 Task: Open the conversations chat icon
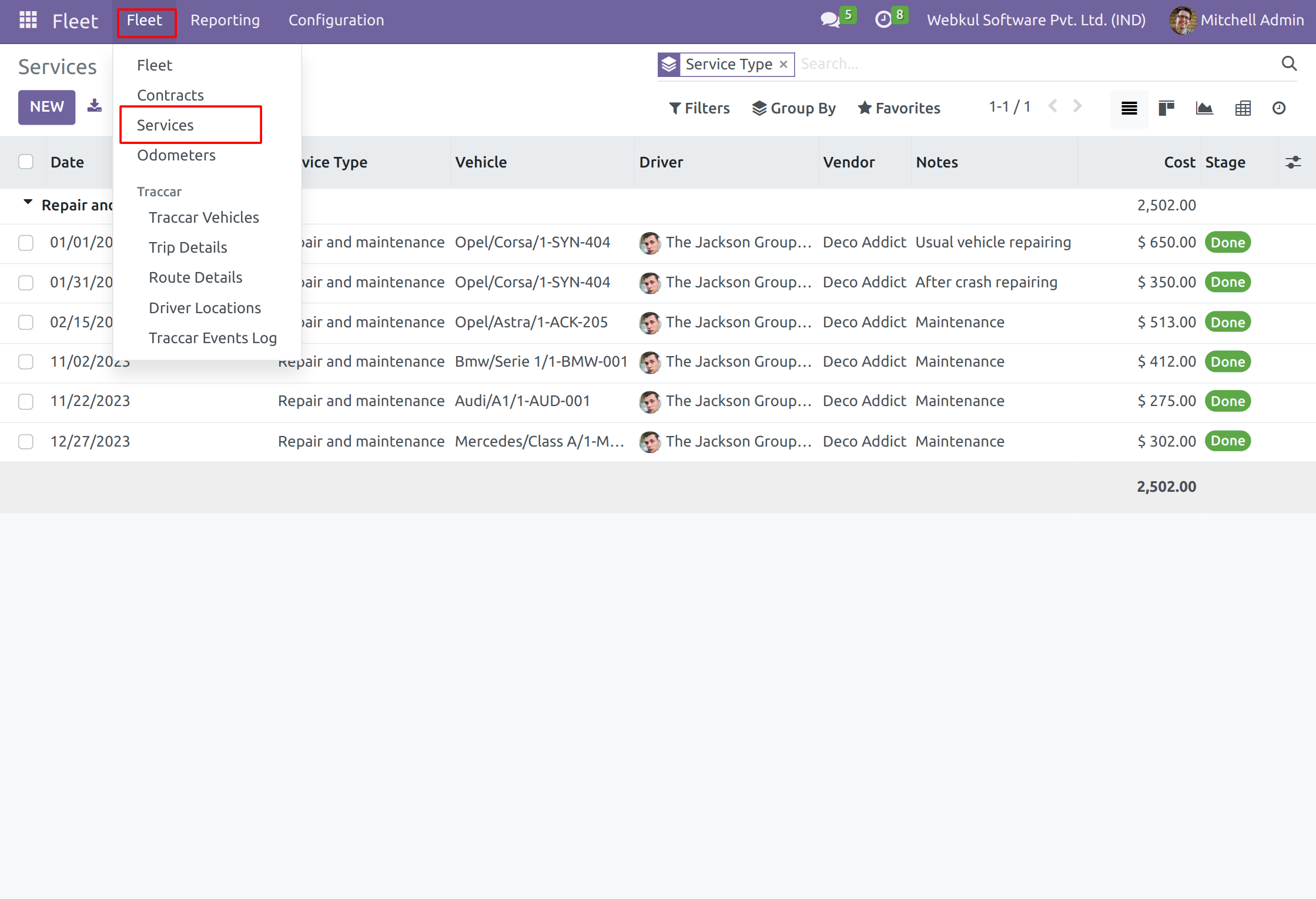[829, 20]
